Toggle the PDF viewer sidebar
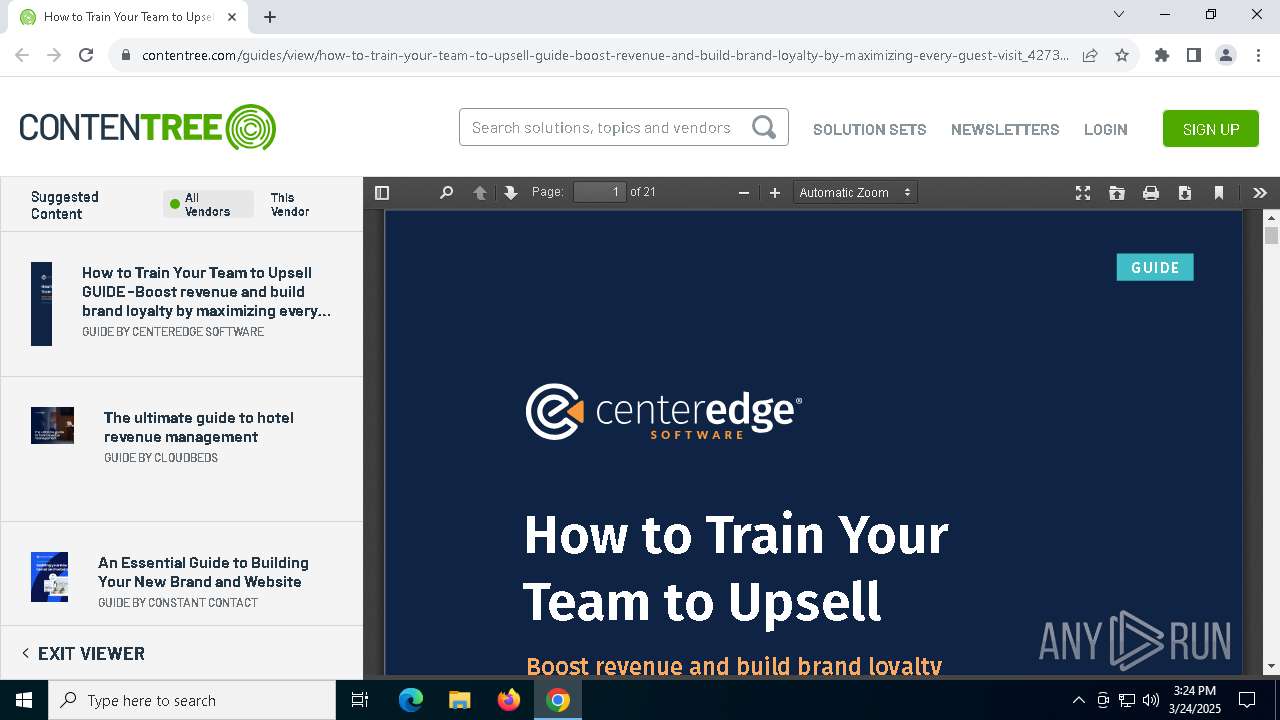1280x720 pixels. click(x=381, y=193)
